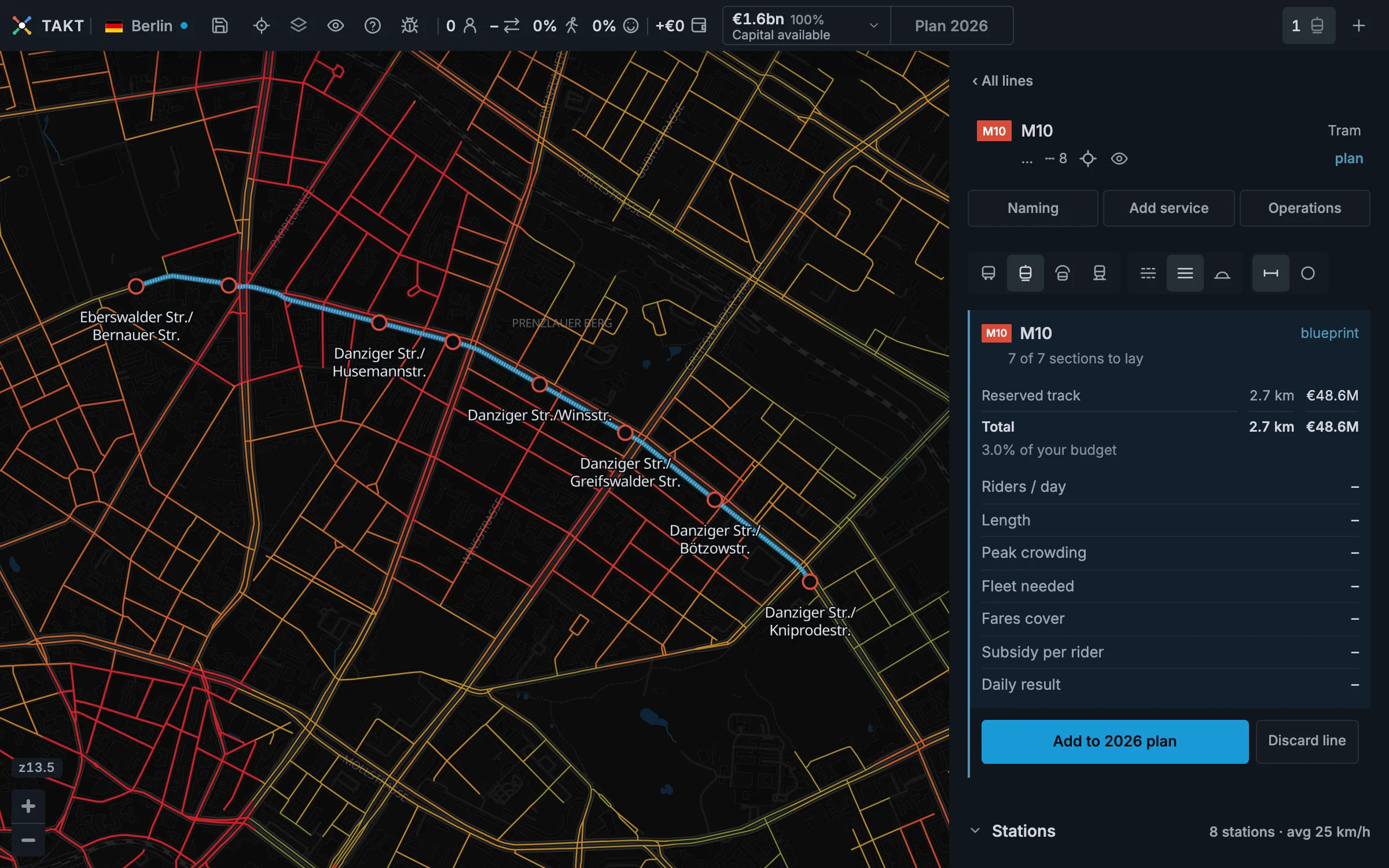The image size is (1389, 868).
Task: Click the save disk icon
Action: pyautogui.click(x=220, y=25)
